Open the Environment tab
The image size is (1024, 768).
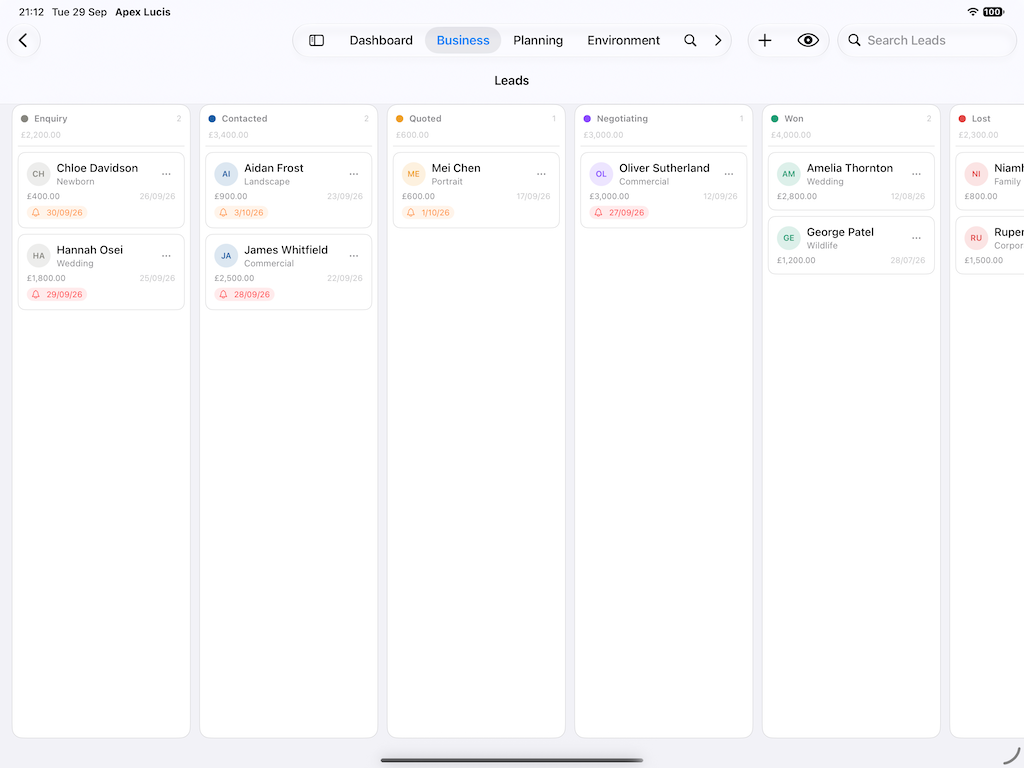(x=623, y=40)
